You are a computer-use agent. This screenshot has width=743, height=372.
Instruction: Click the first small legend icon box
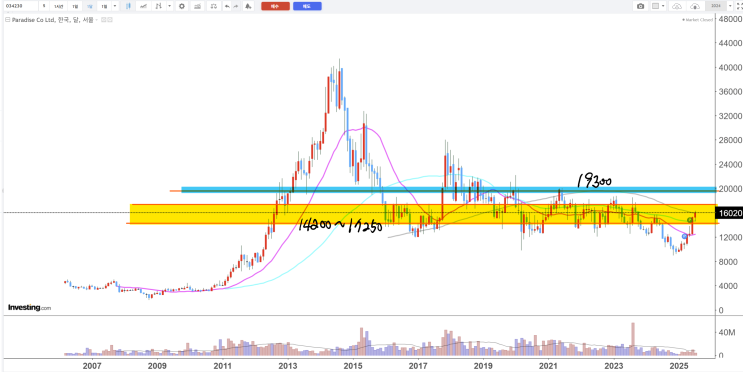(x=103, y=19)
